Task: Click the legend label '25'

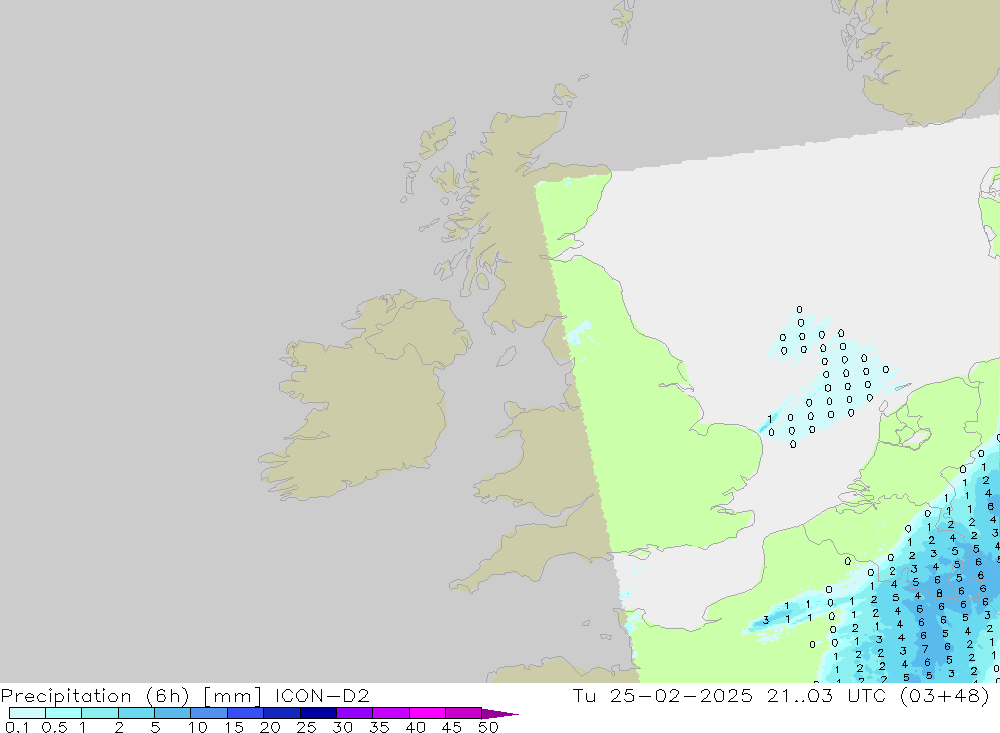Action: [x=306, y=727]
